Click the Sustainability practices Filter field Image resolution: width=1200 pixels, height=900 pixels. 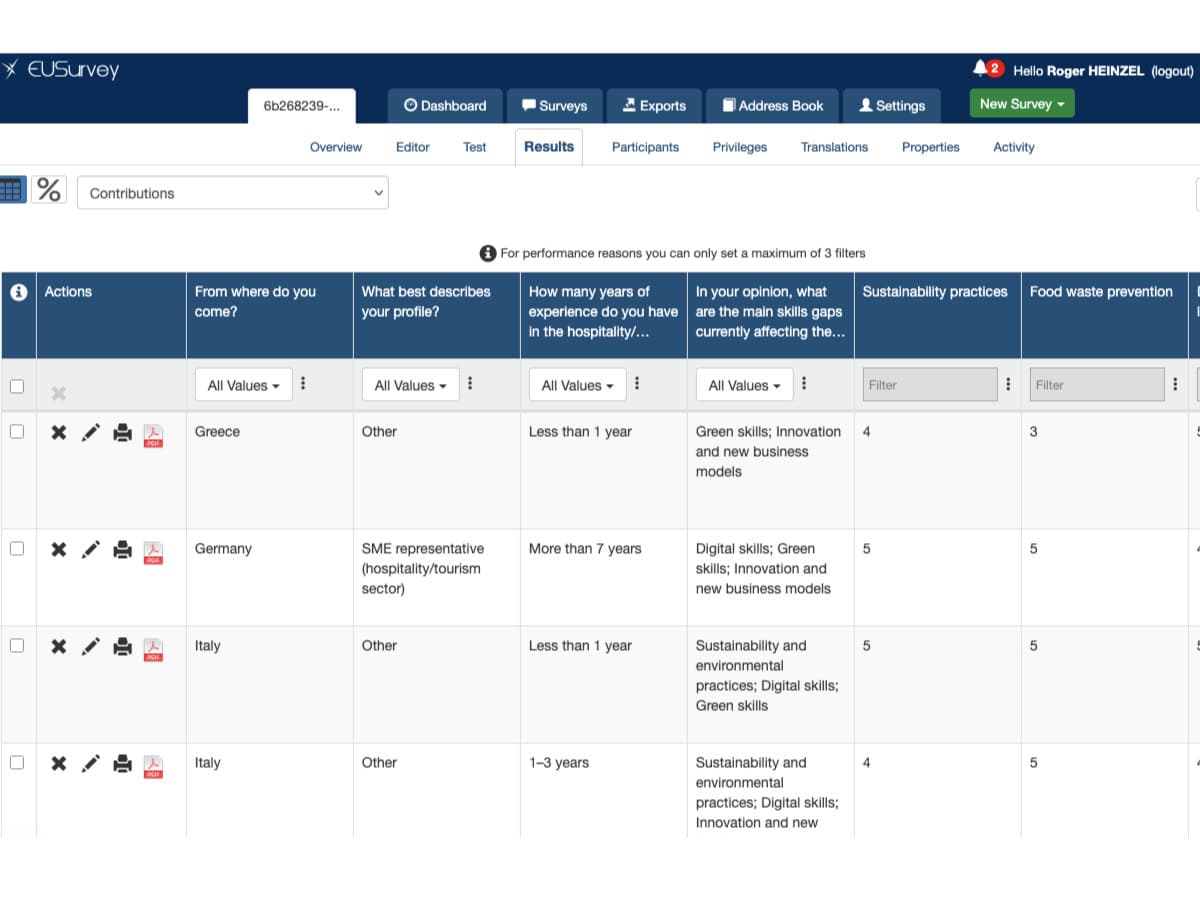click(930, 385)
